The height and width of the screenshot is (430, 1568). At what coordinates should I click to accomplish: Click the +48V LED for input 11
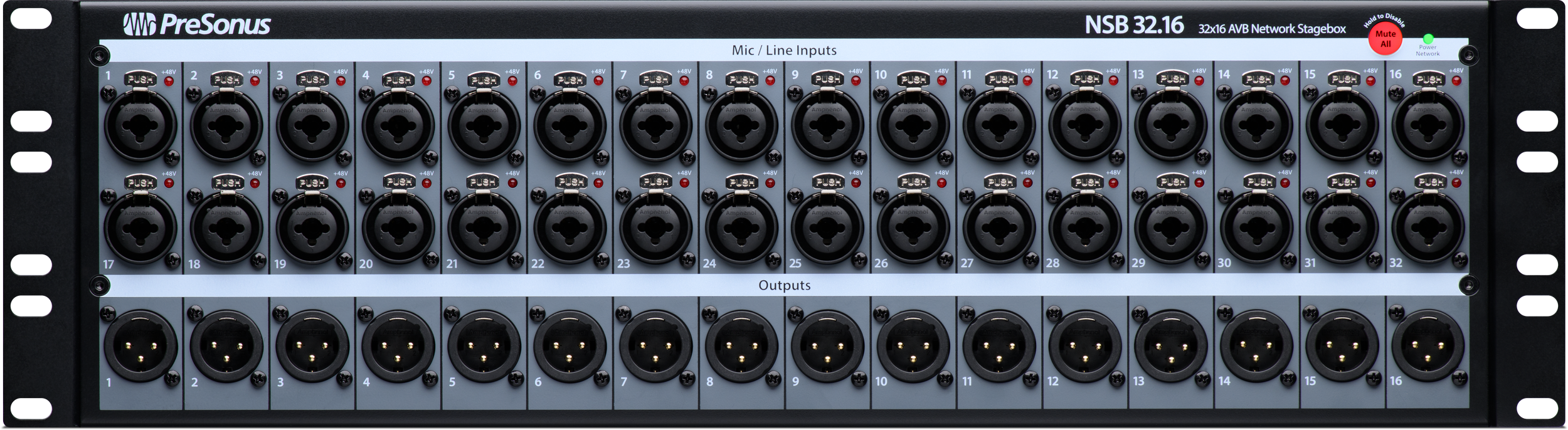point(1027,81)
